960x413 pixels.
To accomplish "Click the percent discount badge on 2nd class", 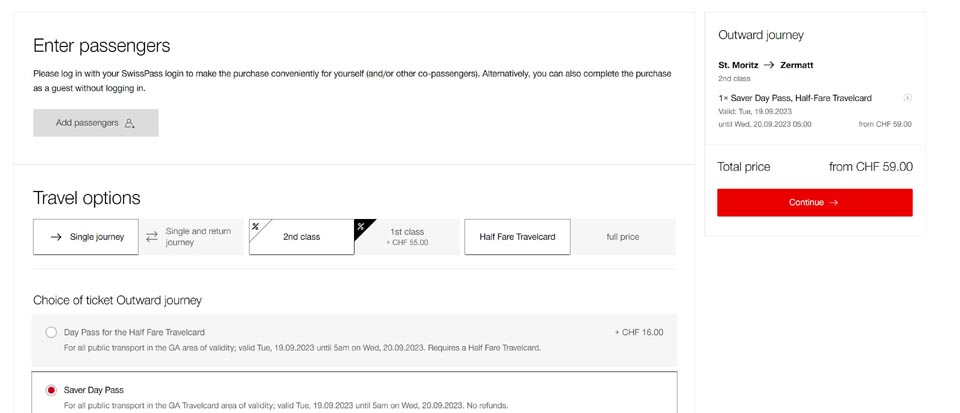I will (x=255, y=226).
